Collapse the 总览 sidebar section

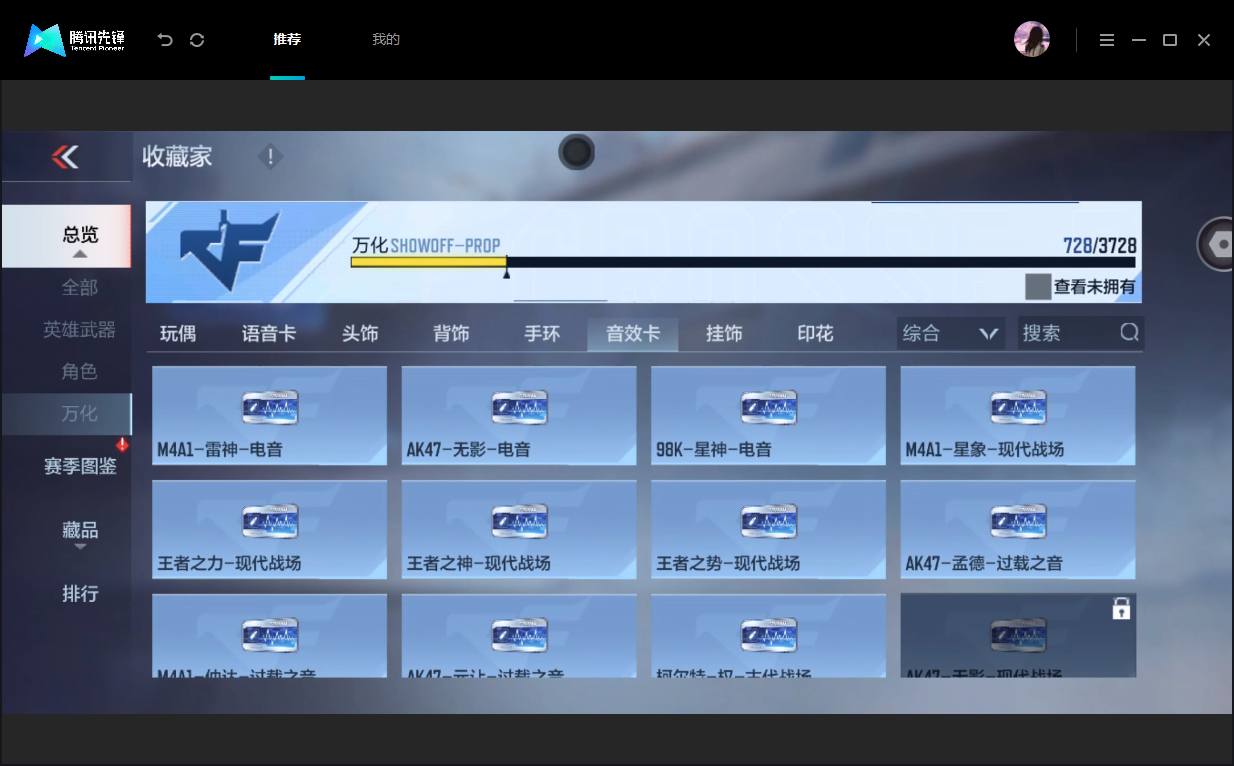[66, 237]
